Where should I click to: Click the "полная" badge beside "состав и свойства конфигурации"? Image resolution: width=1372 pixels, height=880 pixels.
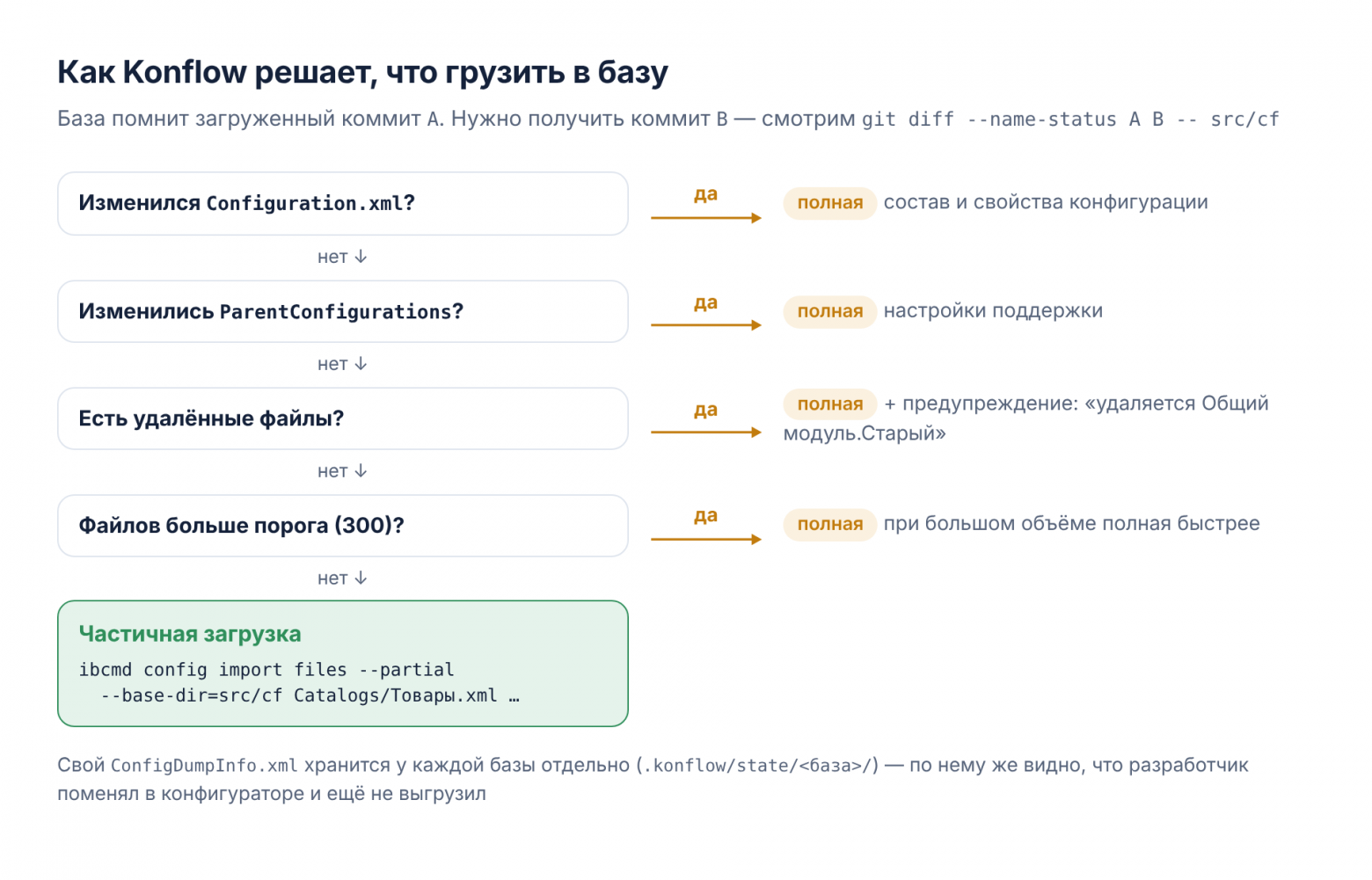[x=830, y=203]
